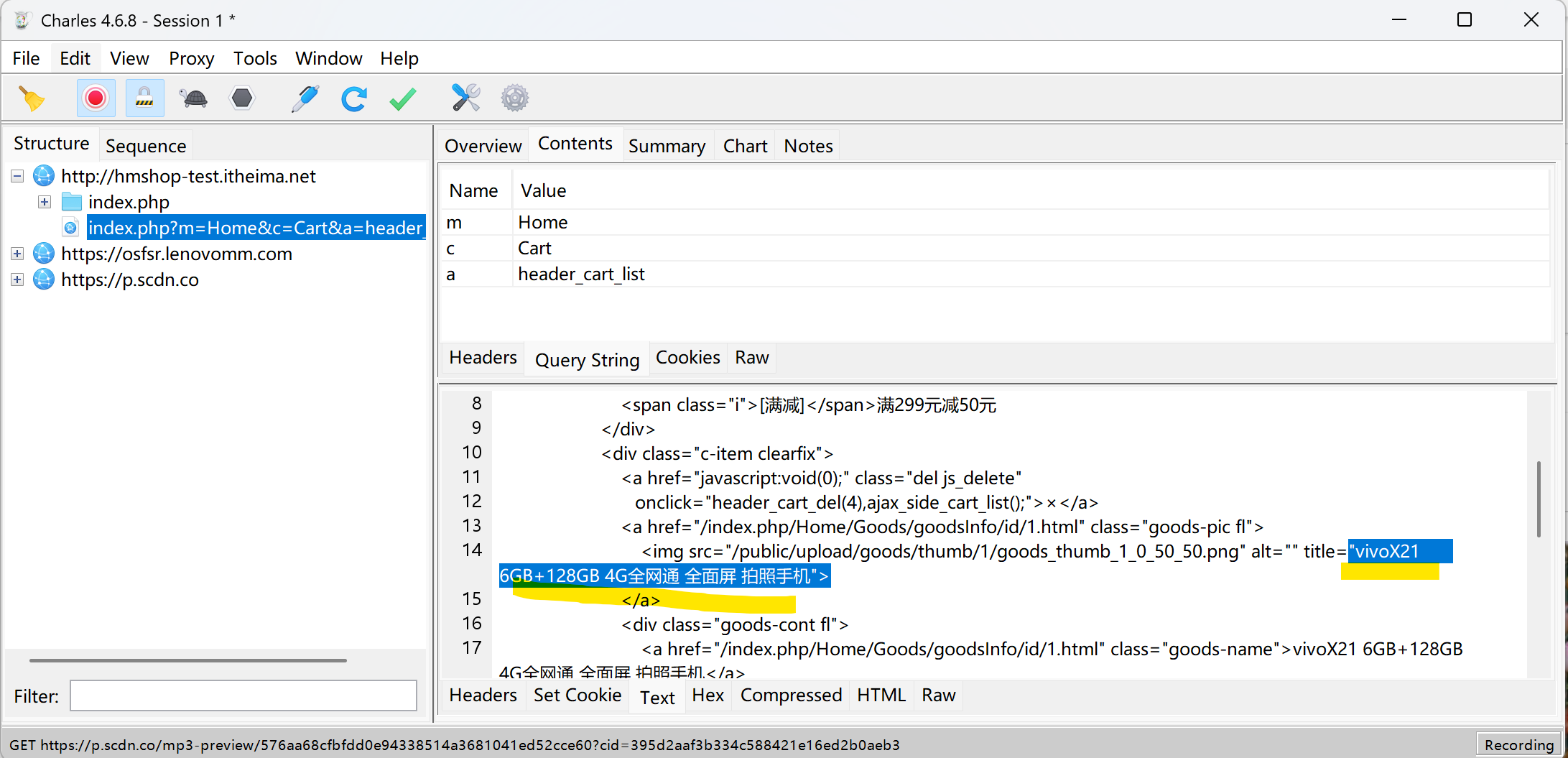Select the https://p.scdn.co tree row
The image size is (1568, 758).
point(130,279)
